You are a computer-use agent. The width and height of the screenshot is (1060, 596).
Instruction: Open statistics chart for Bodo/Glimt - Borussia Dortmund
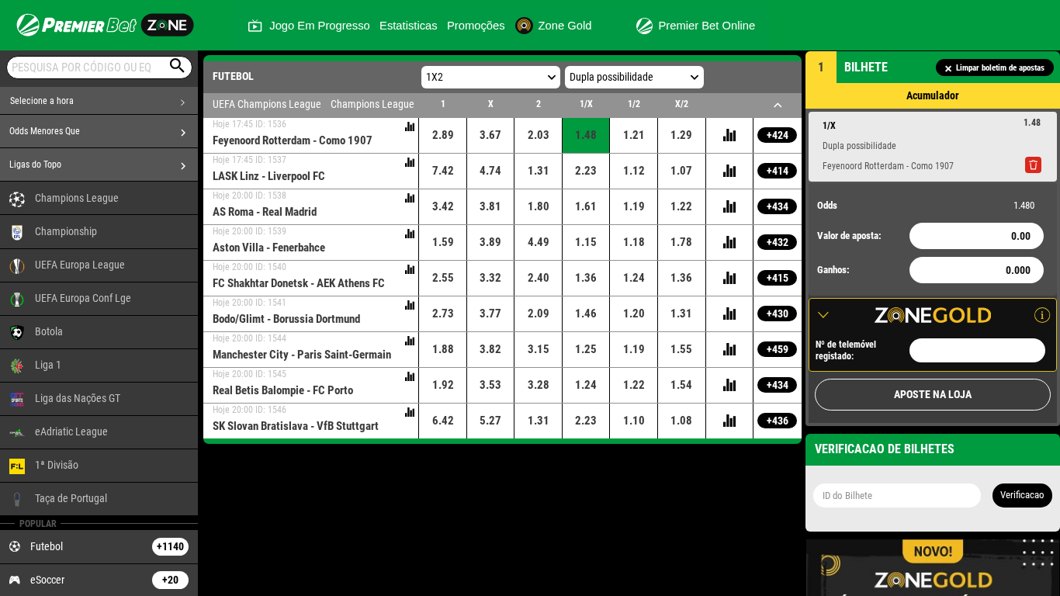(x=729, y=314)
